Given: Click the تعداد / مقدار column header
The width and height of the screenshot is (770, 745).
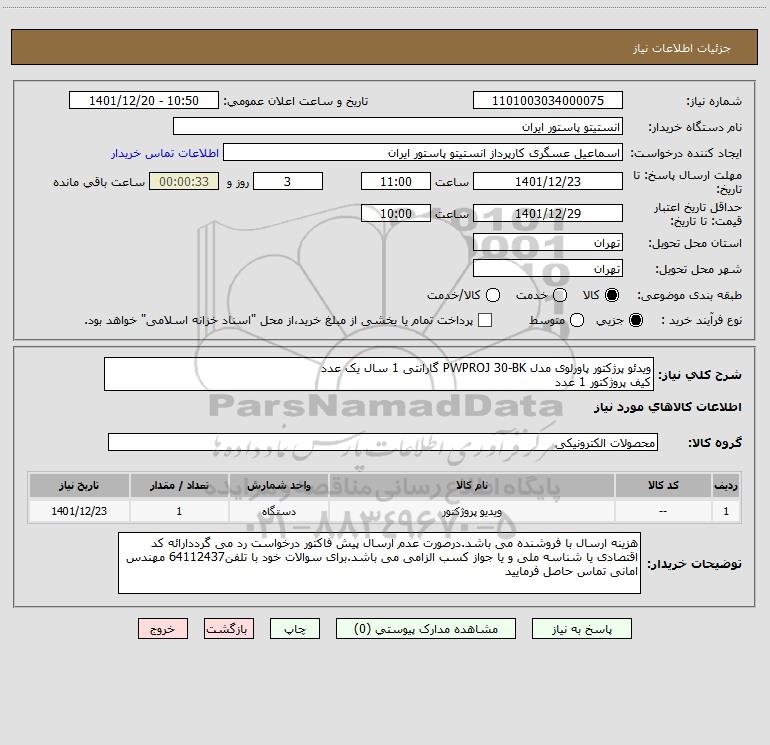Looking at the screenshot, I should pos(179,485).
